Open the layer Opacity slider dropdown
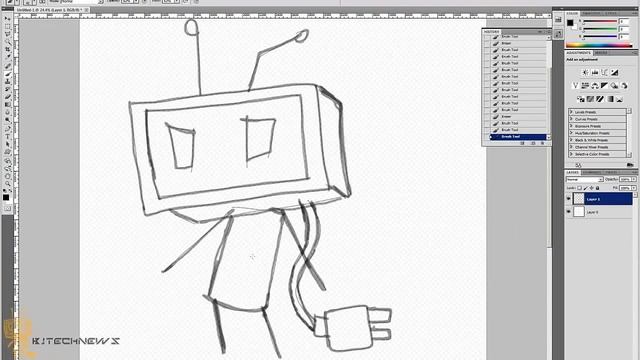The image size is (640, 360). [634, 179]
